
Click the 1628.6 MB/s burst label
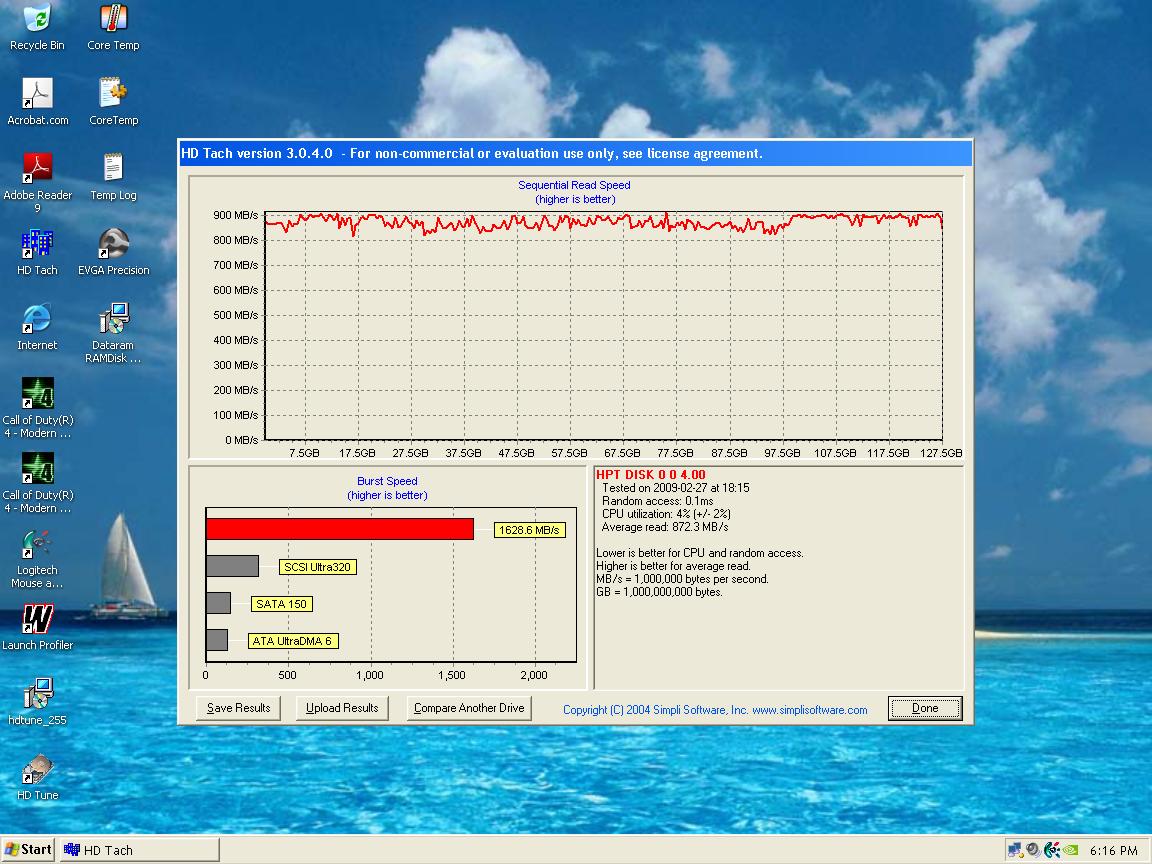529,530
